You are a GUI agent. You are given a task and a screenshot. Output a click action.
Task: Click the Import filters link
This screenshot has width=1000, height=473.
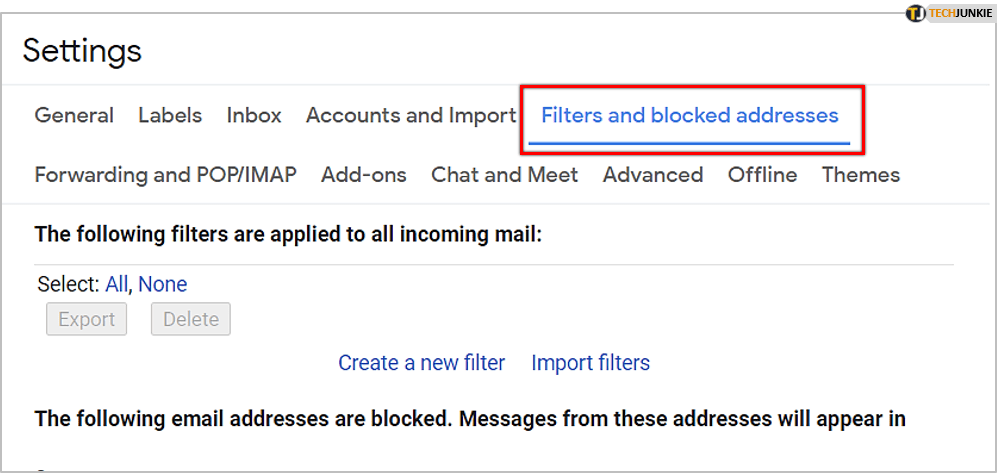tap(590, 363)
